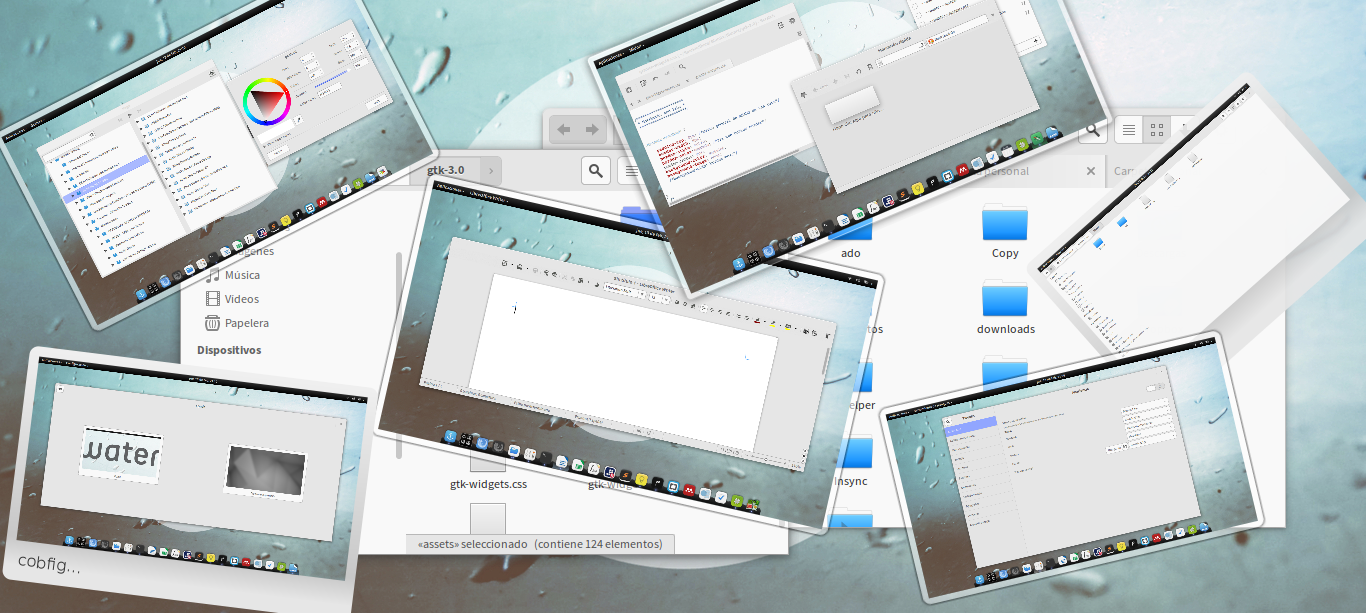Select the Copy folder

point(1005,231)
